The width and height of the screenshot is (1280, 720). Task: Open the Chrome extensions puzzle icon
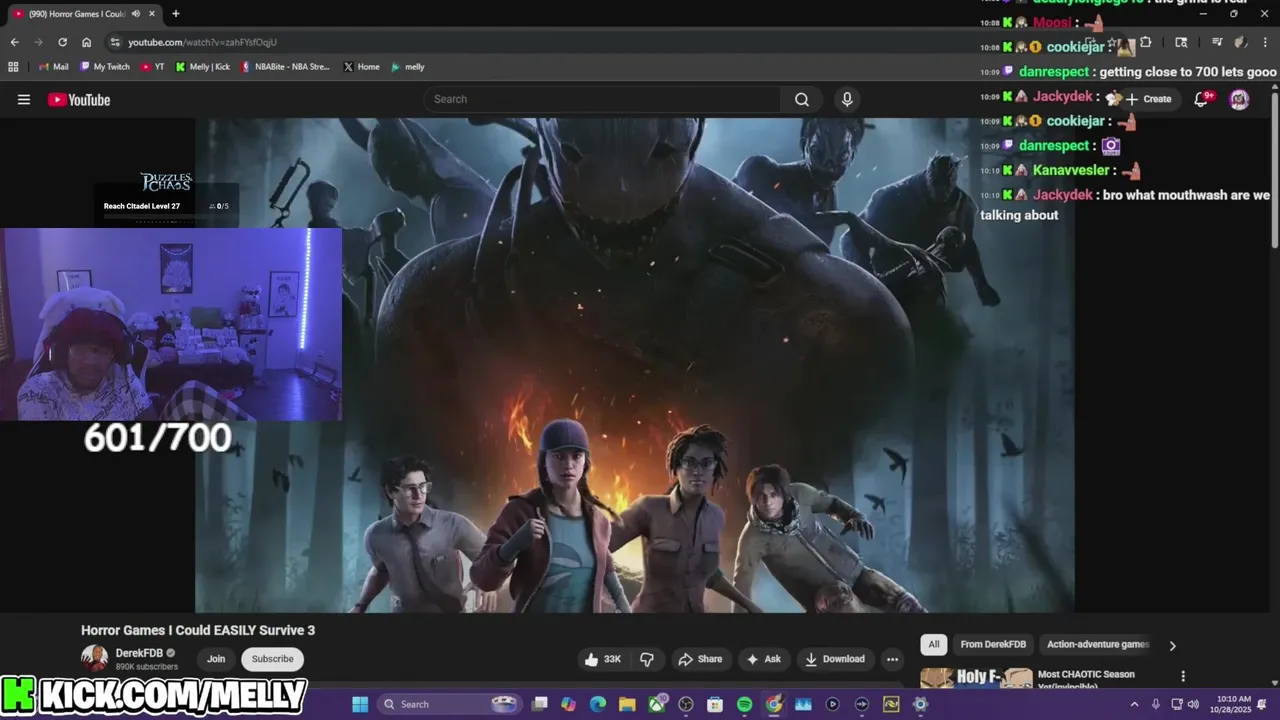pyautogui.click(x=1146, y=42)
